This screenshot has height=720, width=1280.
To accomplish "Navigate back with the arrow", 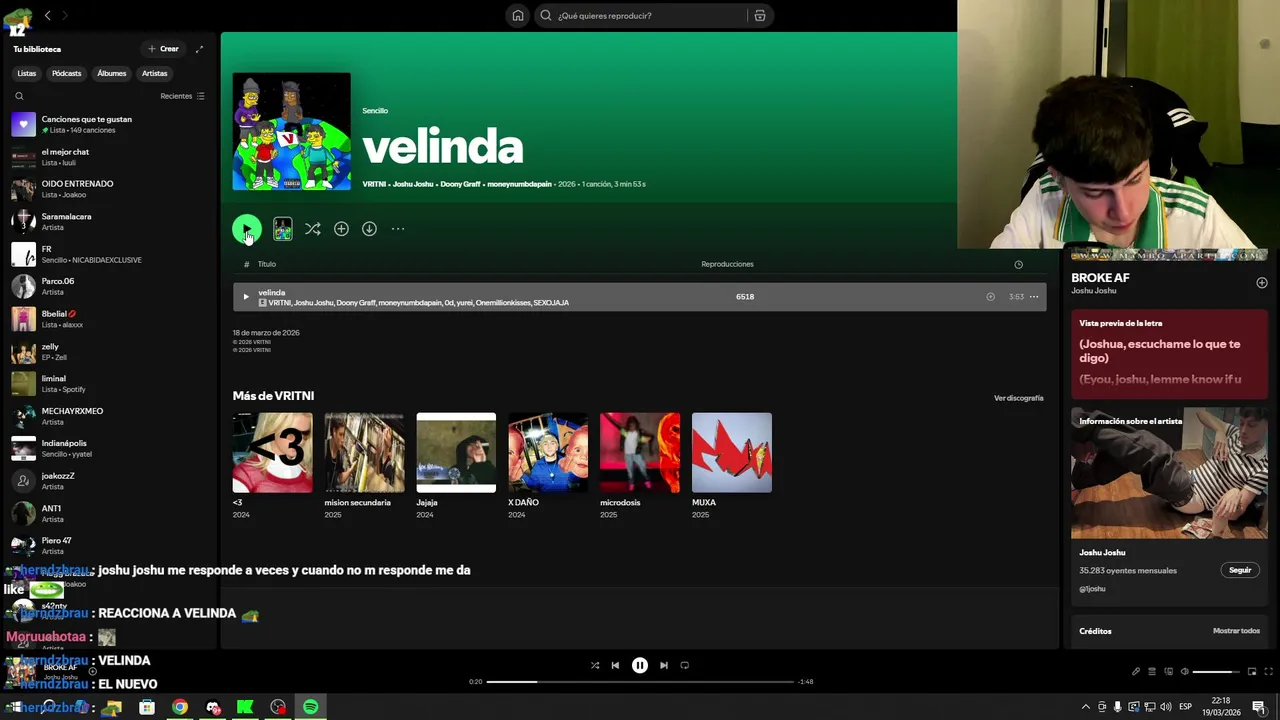I will click(47, 15).
